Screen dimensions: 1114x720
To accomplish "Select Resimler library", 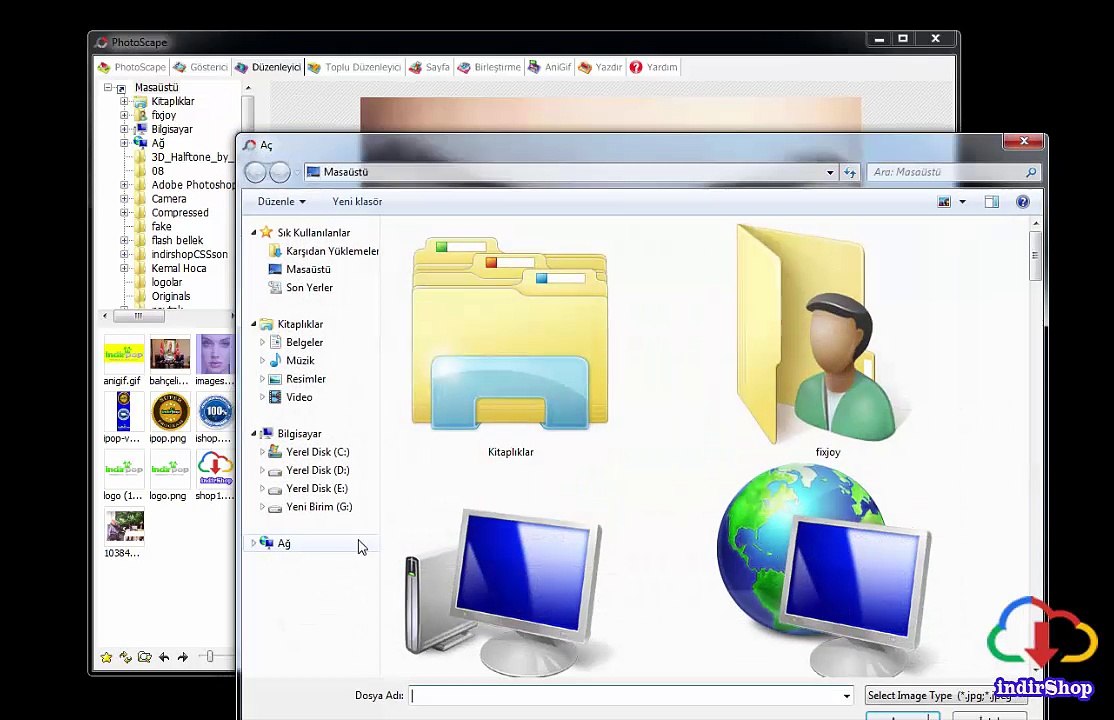I will coord(297,380).
